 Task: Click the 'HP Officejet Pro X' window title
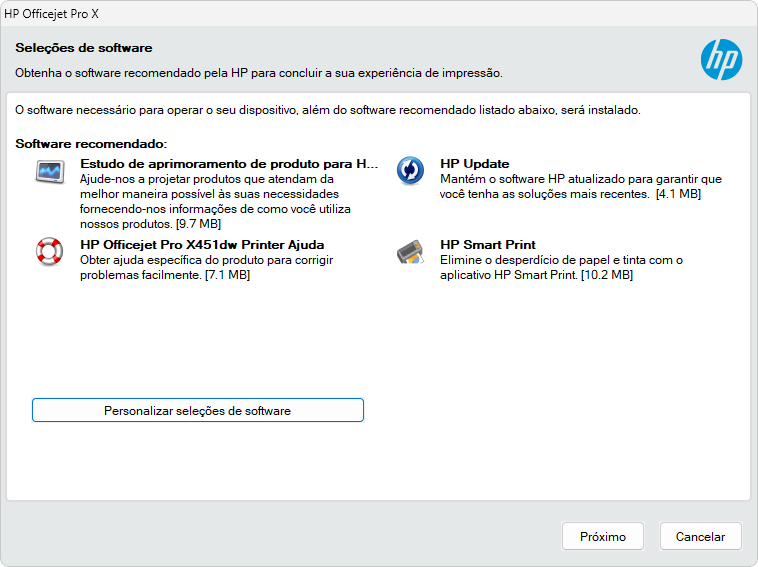pos(51,14)
